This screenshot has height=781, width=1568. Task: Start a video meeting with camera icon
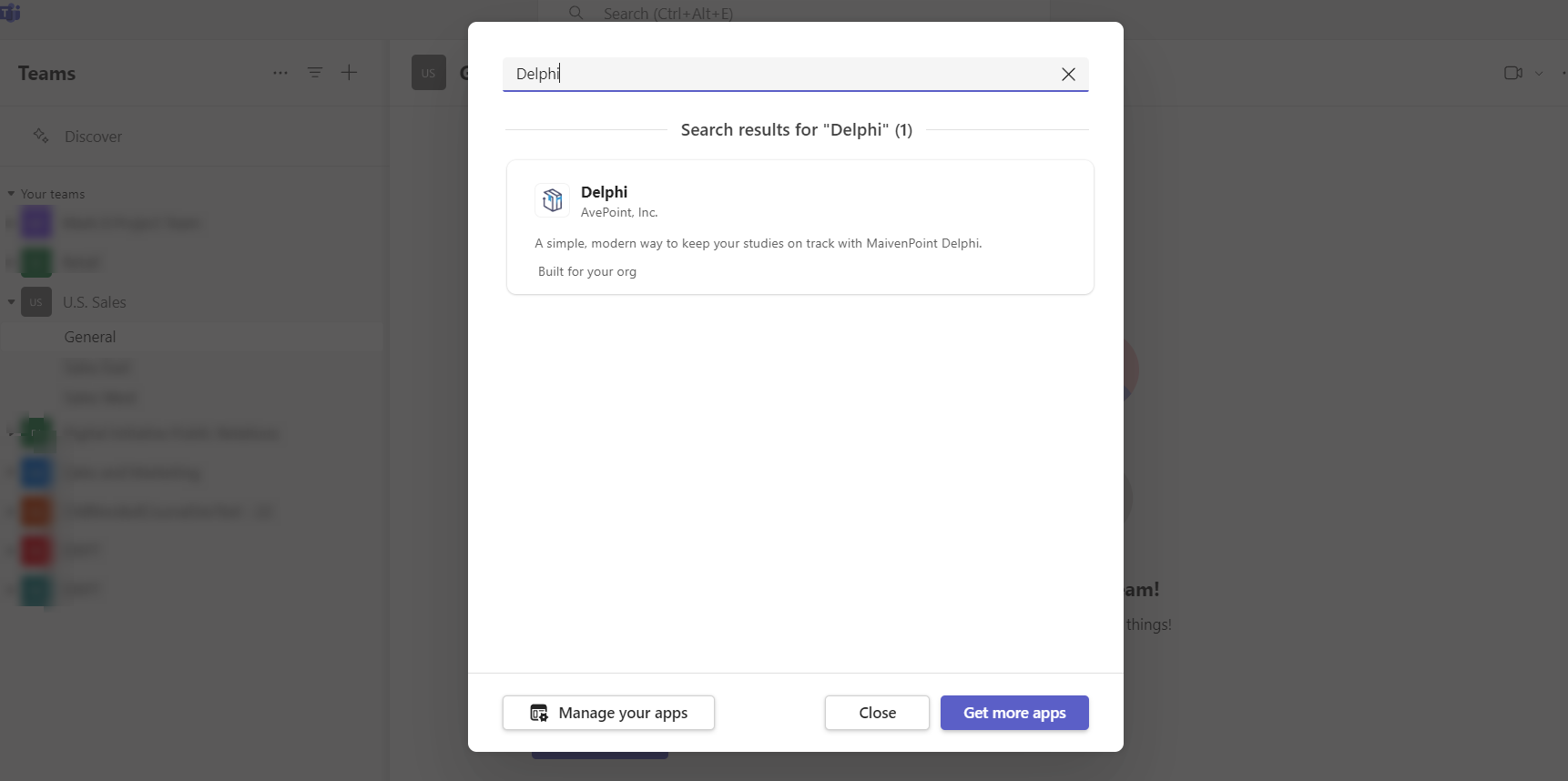pyautogui.click(x=1512, y=73)
